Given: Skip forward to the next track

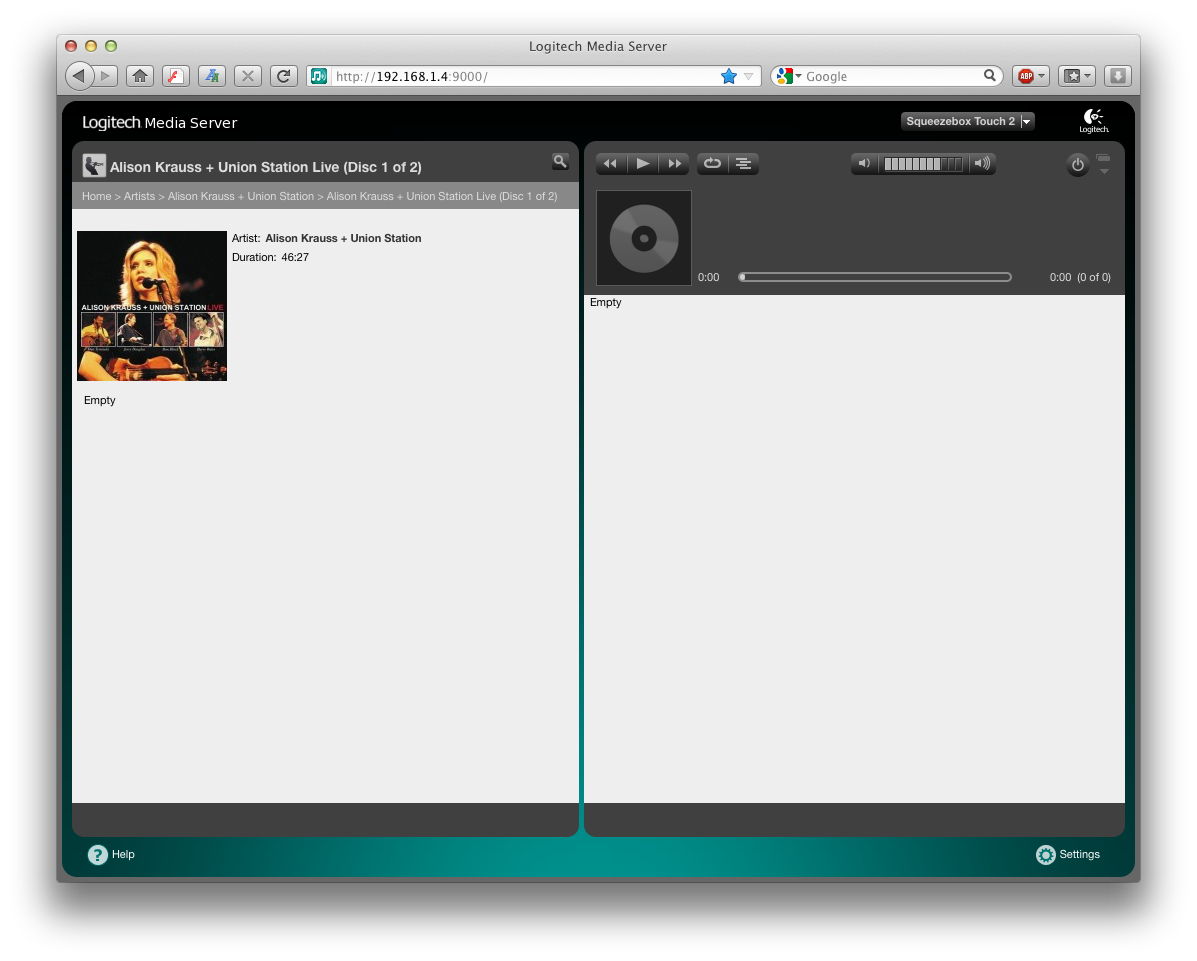Looking at the screenshot, I should coord(675,164).
